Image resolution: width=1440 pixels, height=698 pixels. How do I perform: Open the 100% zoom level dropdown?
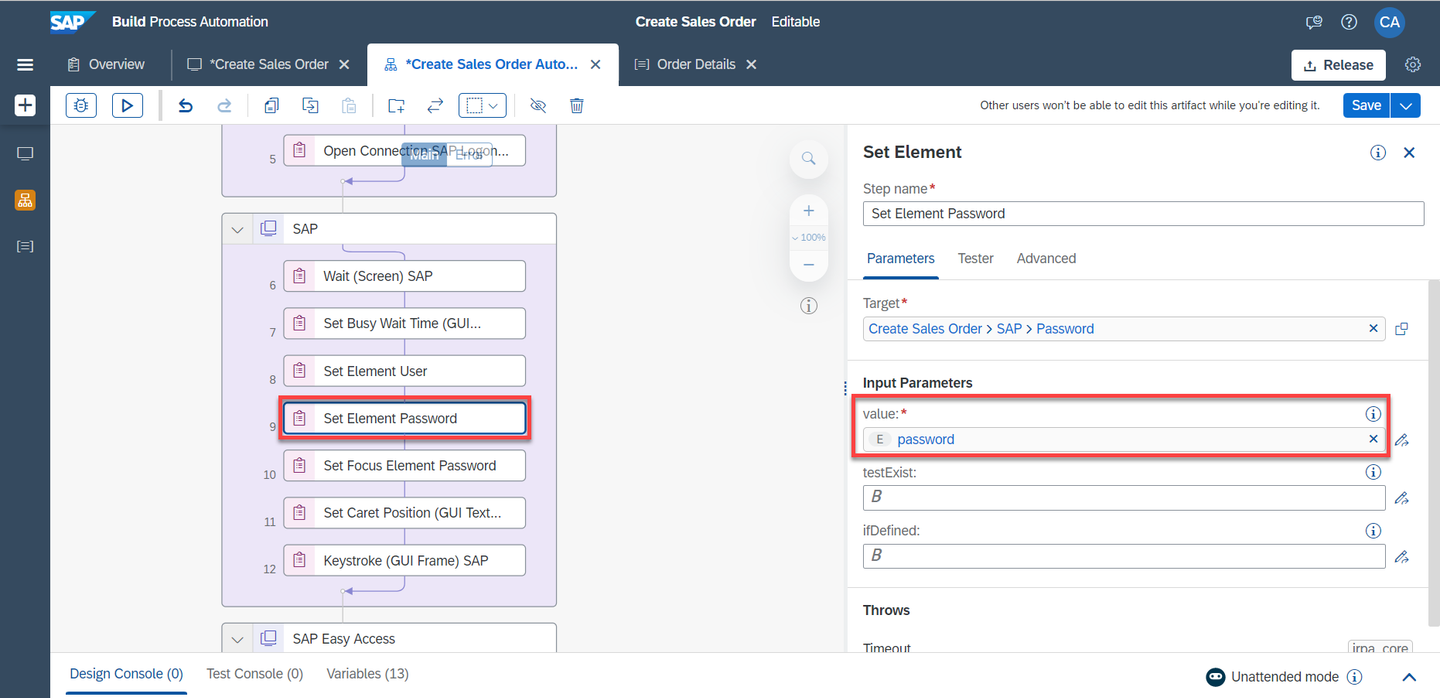point(809,238)
